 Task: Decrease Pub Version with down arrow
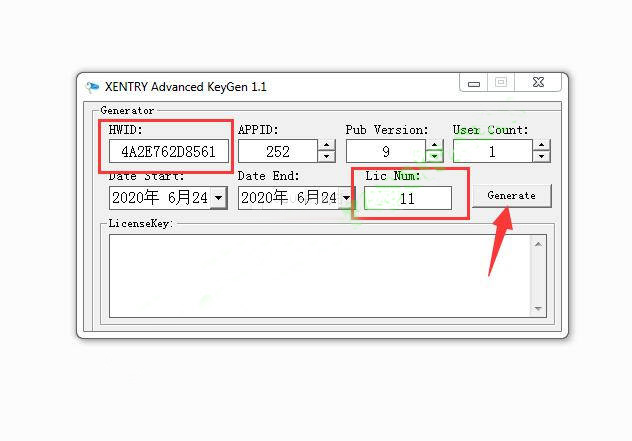(x=434, y=157)
